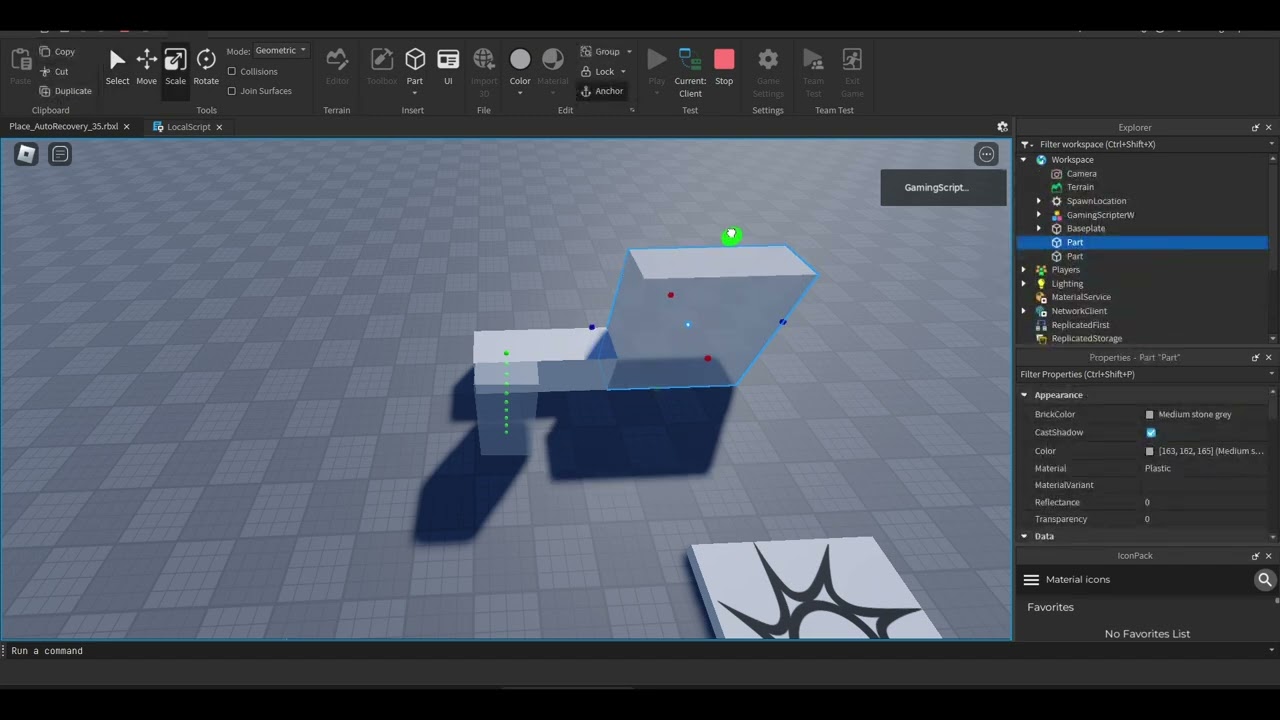The width and height of the screenshot is (1280, 720).
Task: Select Baseplate in the Explorer
Action: point(1085,229)
